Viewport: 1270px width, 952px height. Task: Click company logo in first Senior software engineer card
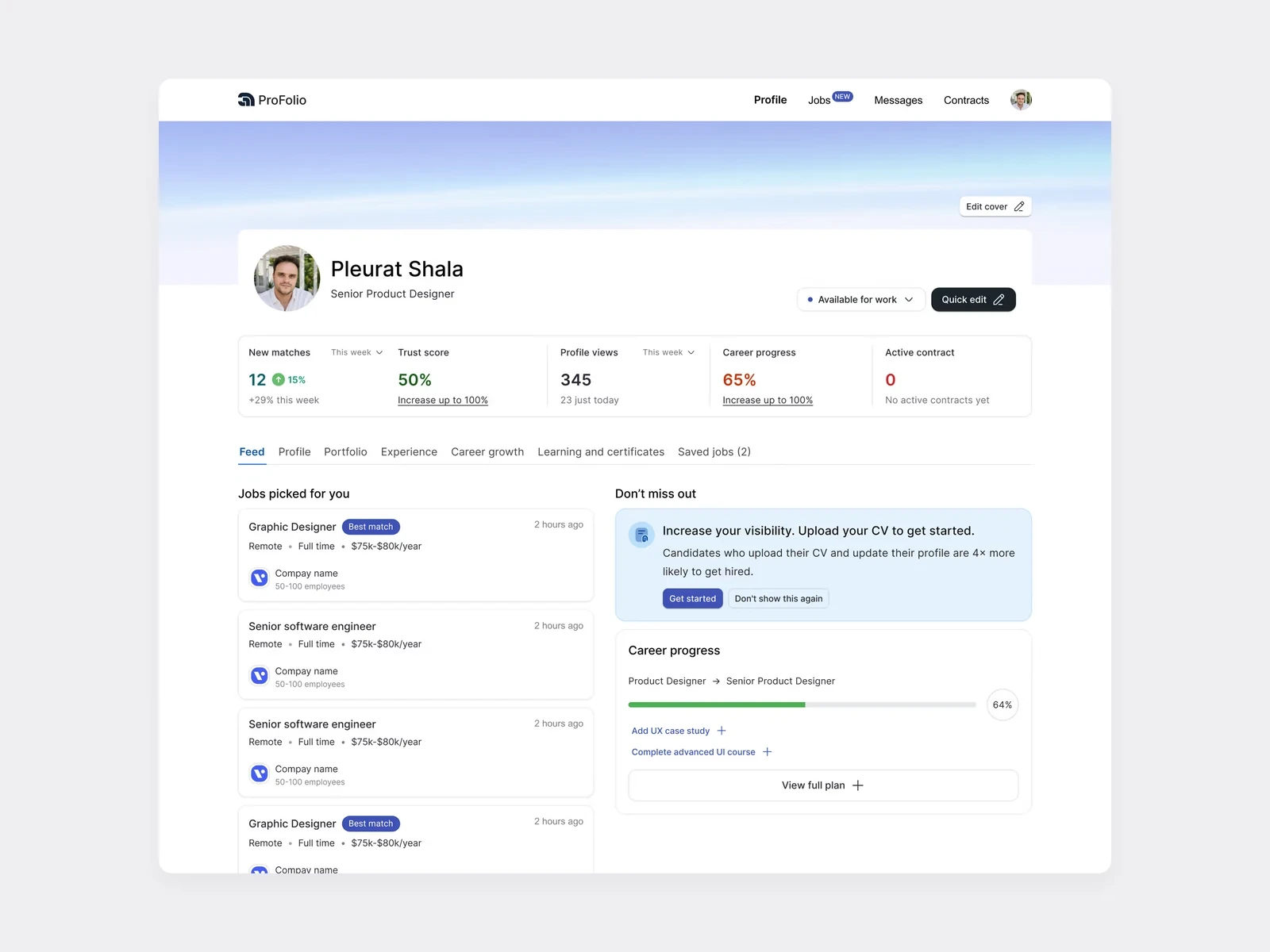259,676
